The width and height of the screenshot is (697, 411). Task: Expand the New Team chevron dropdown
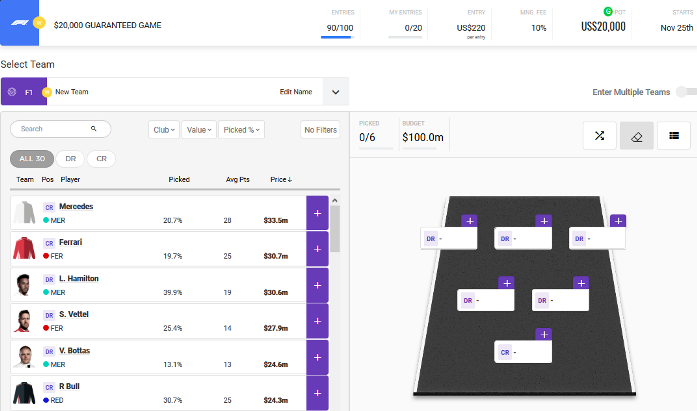point(336,92)
